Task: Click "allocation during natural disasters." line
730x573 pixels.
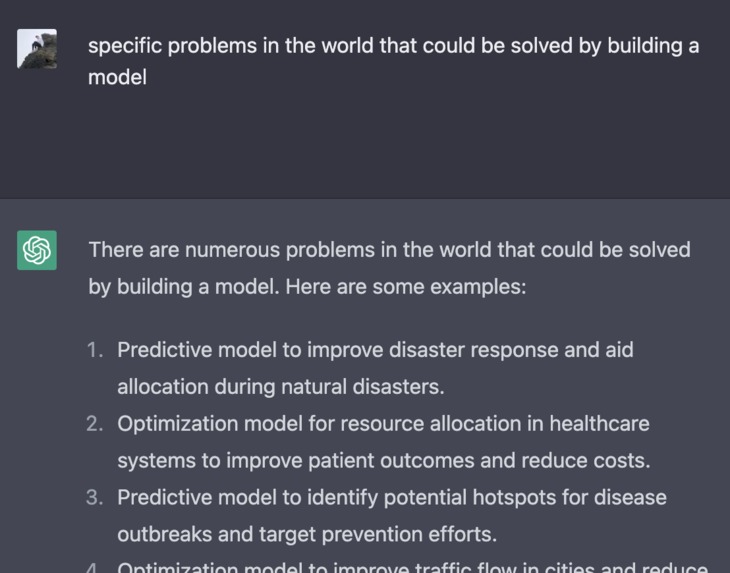Action: pos(281,387)
